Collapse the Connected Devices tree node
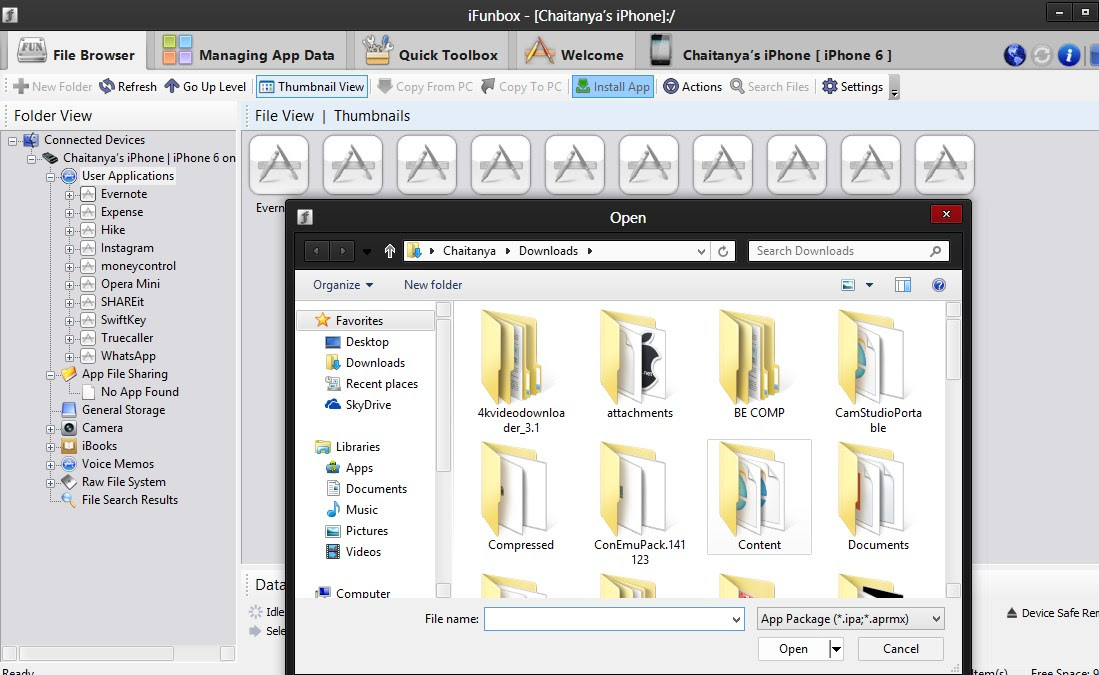This screenshot has height=675, width=1099. 13,141
